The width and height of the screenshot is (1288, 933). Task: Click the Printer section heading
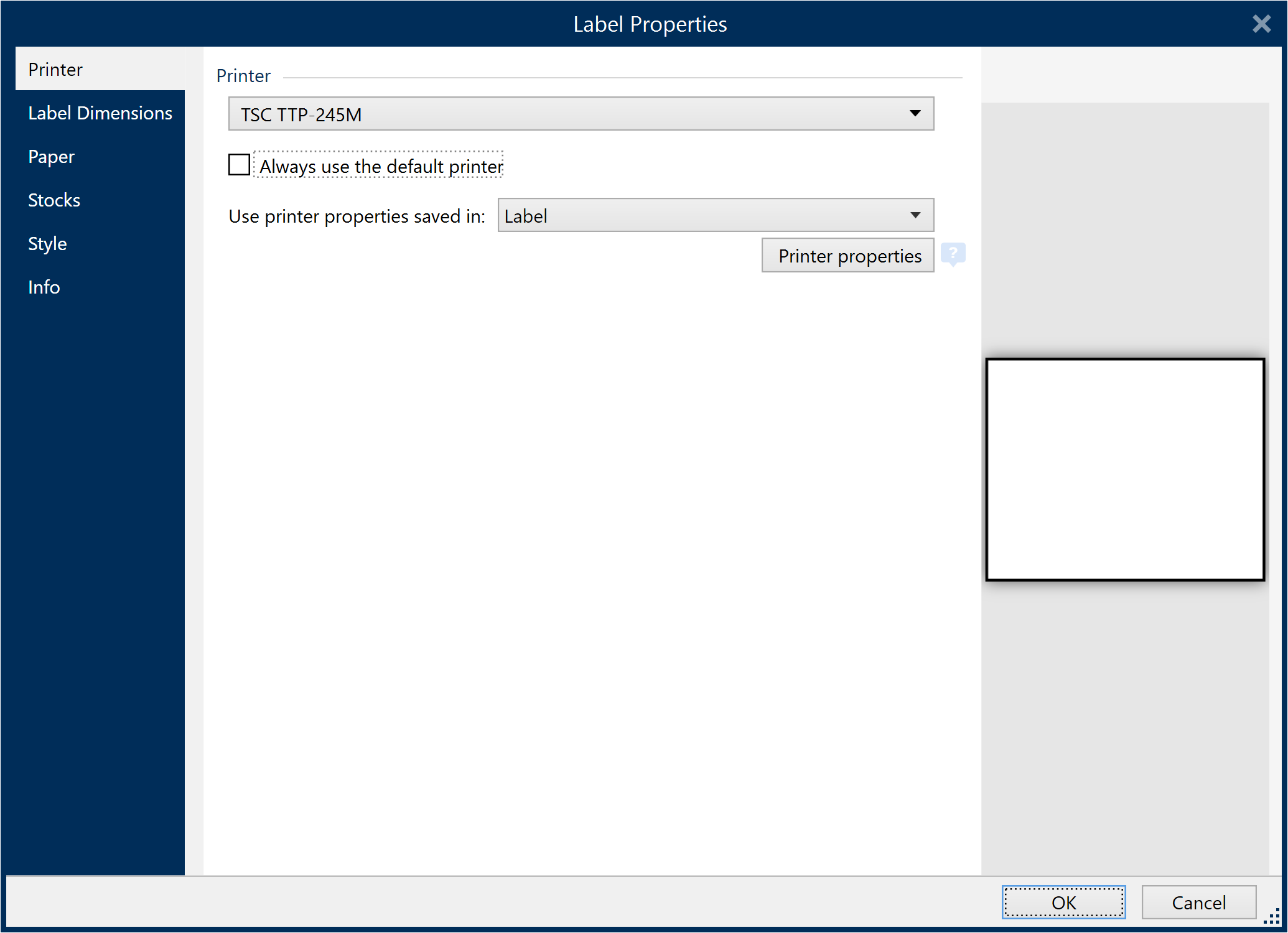click(243, 75)
